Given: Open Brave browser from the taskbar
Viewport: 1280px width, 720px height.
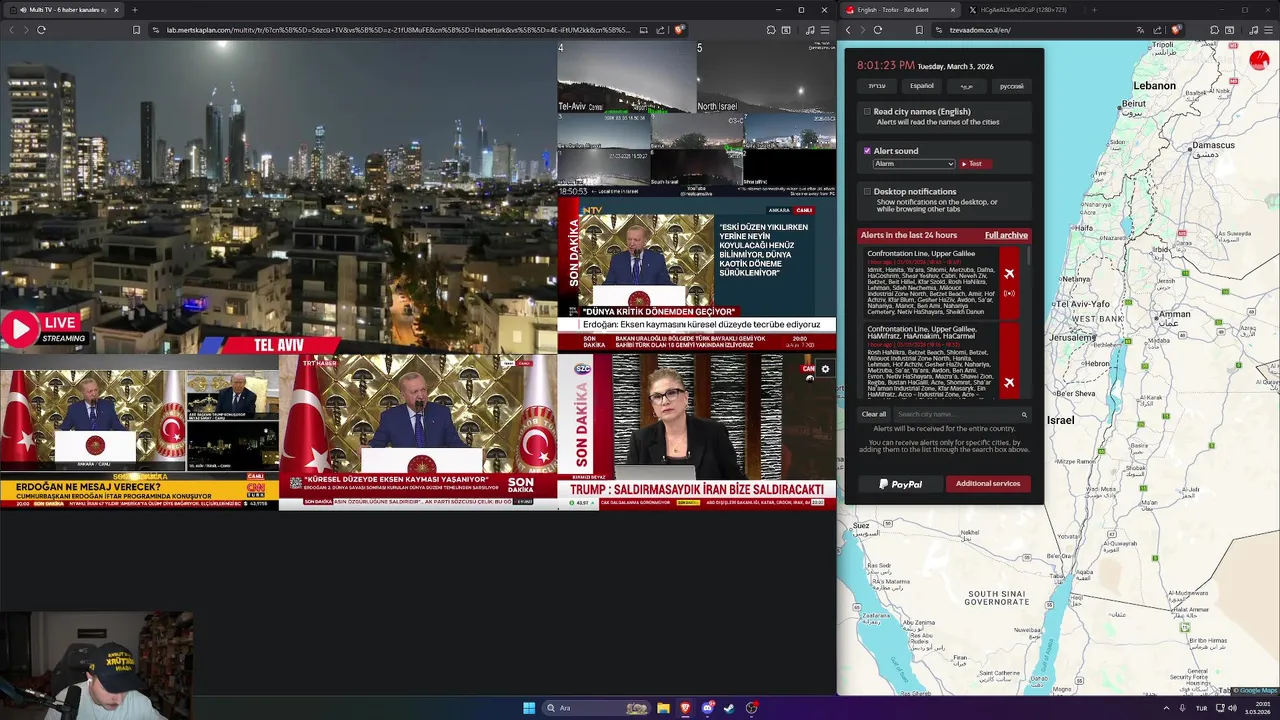Looking at the screenshot, I should pos(685,708).
